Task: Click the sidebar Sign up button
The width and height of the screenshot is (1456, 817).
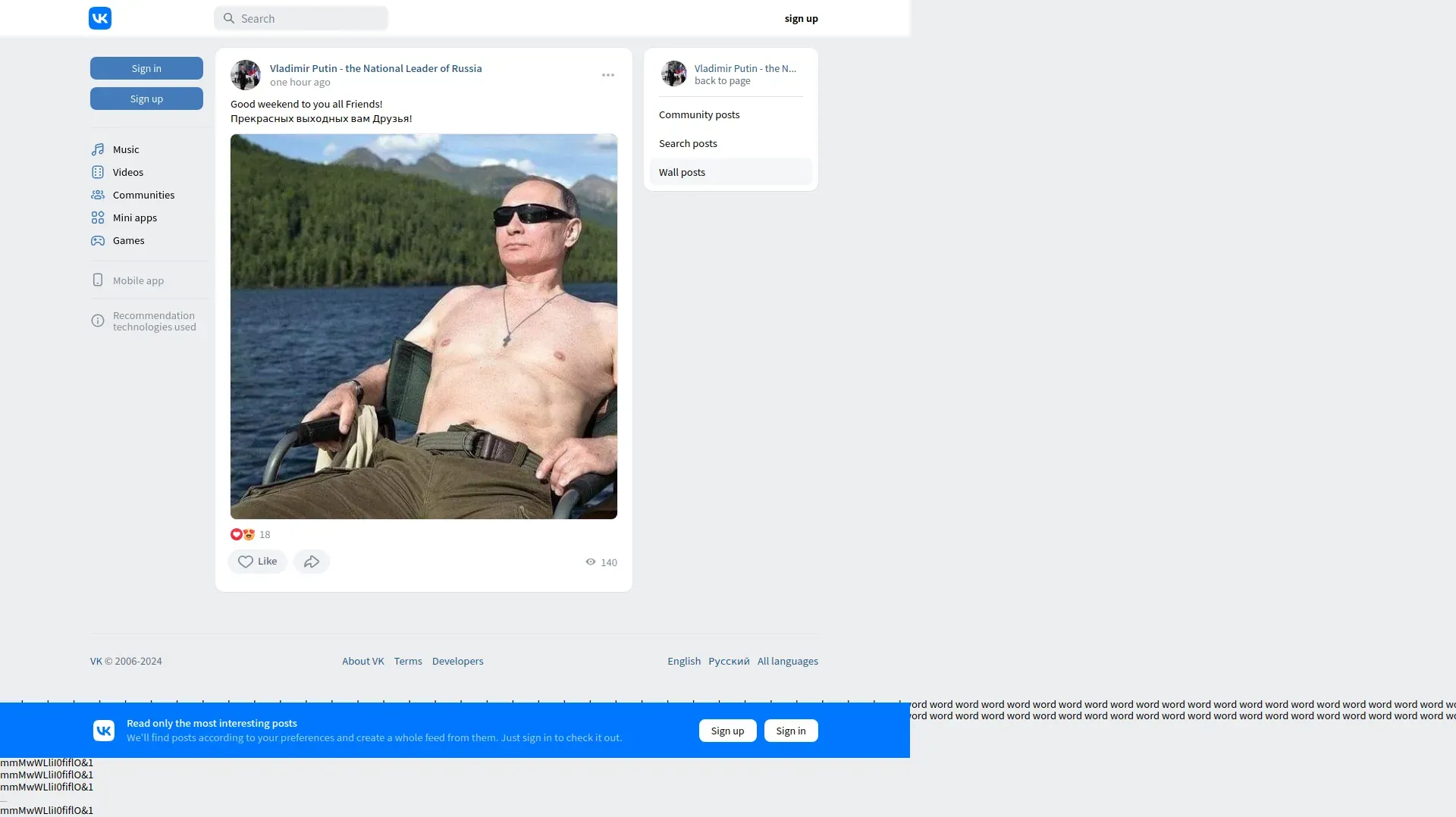Action: pyautogui.click(x=146, y=99)
